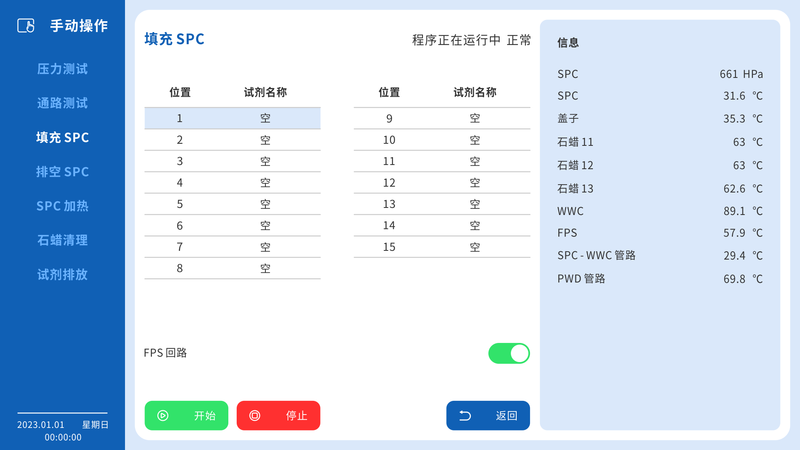Click the green 开始 button
This screenshot has width=800, height=450.
coord(186,415)
